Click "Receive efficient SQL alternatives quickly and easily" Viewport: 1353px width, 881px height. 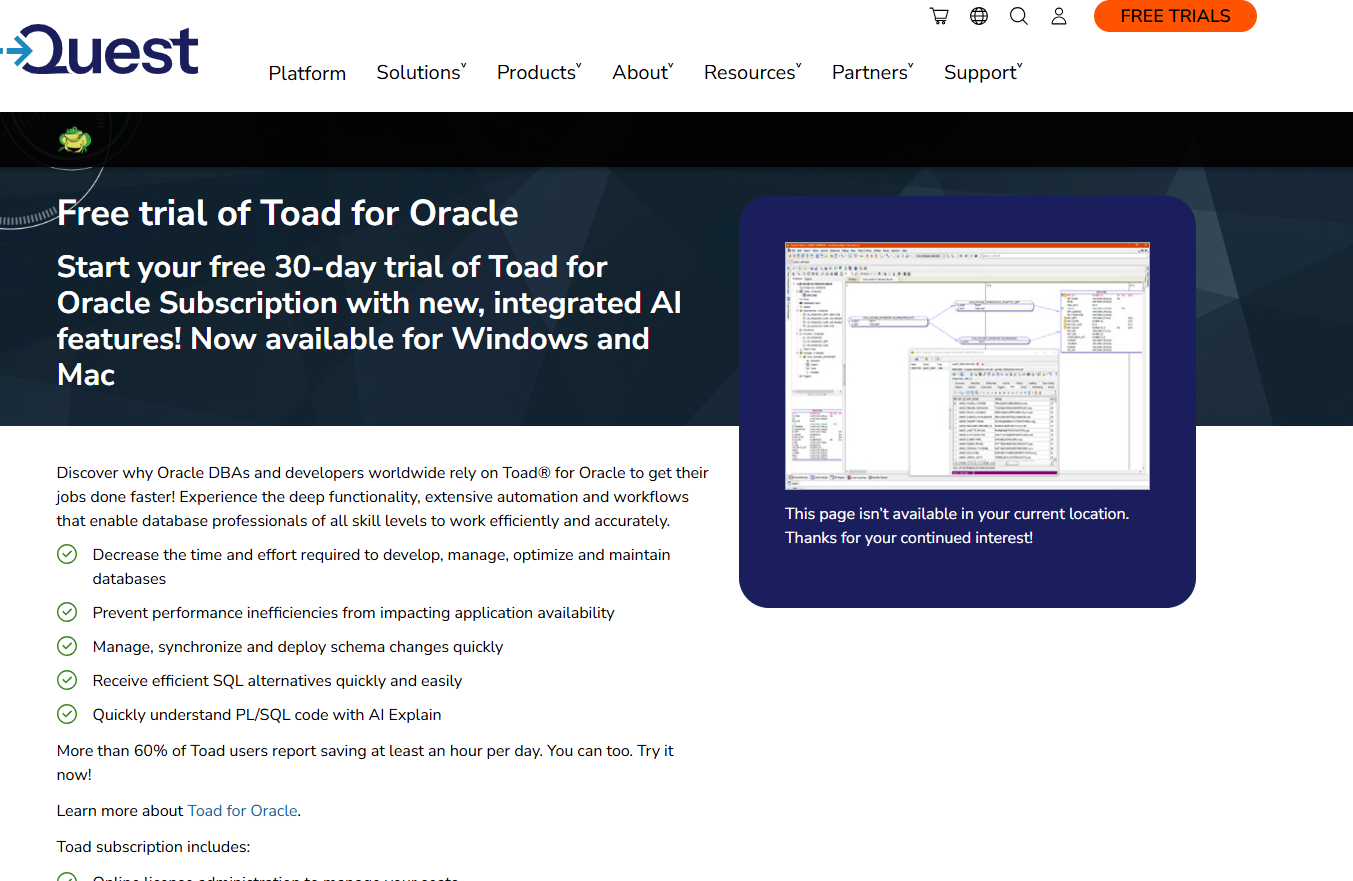point(278,681)
